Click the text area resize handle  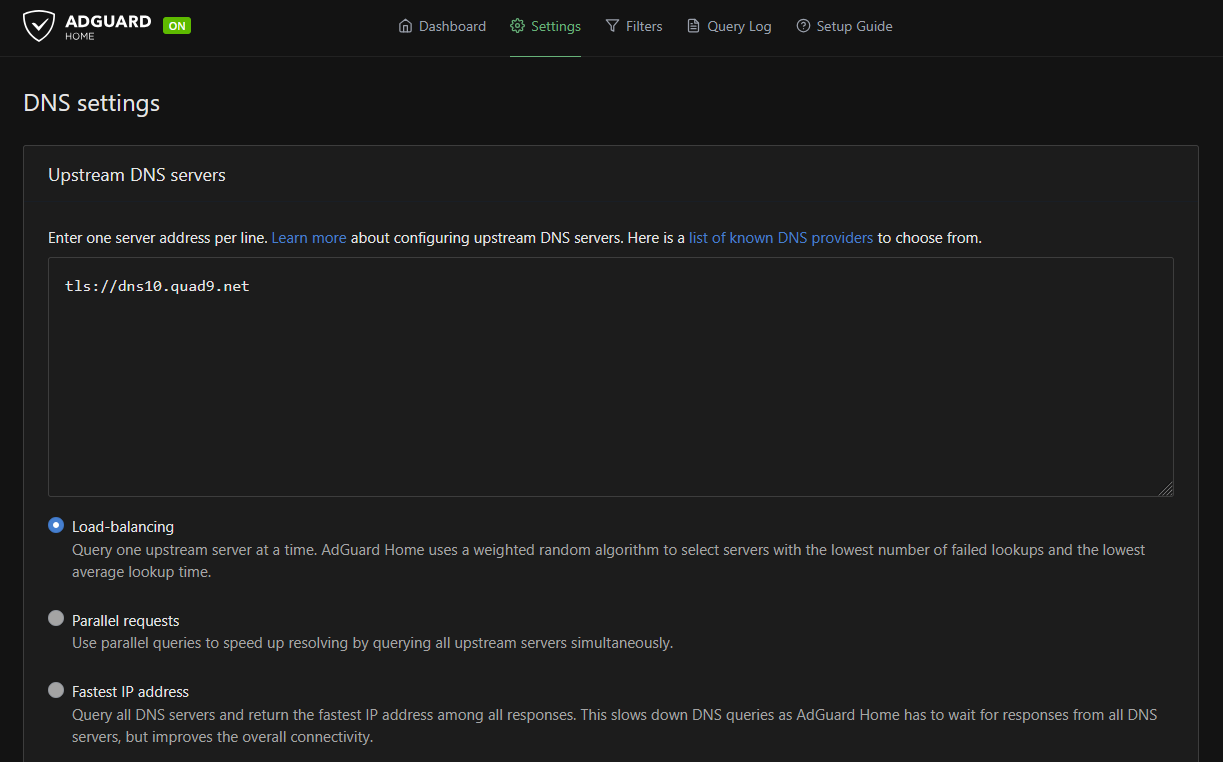(x=1166, y=489)
